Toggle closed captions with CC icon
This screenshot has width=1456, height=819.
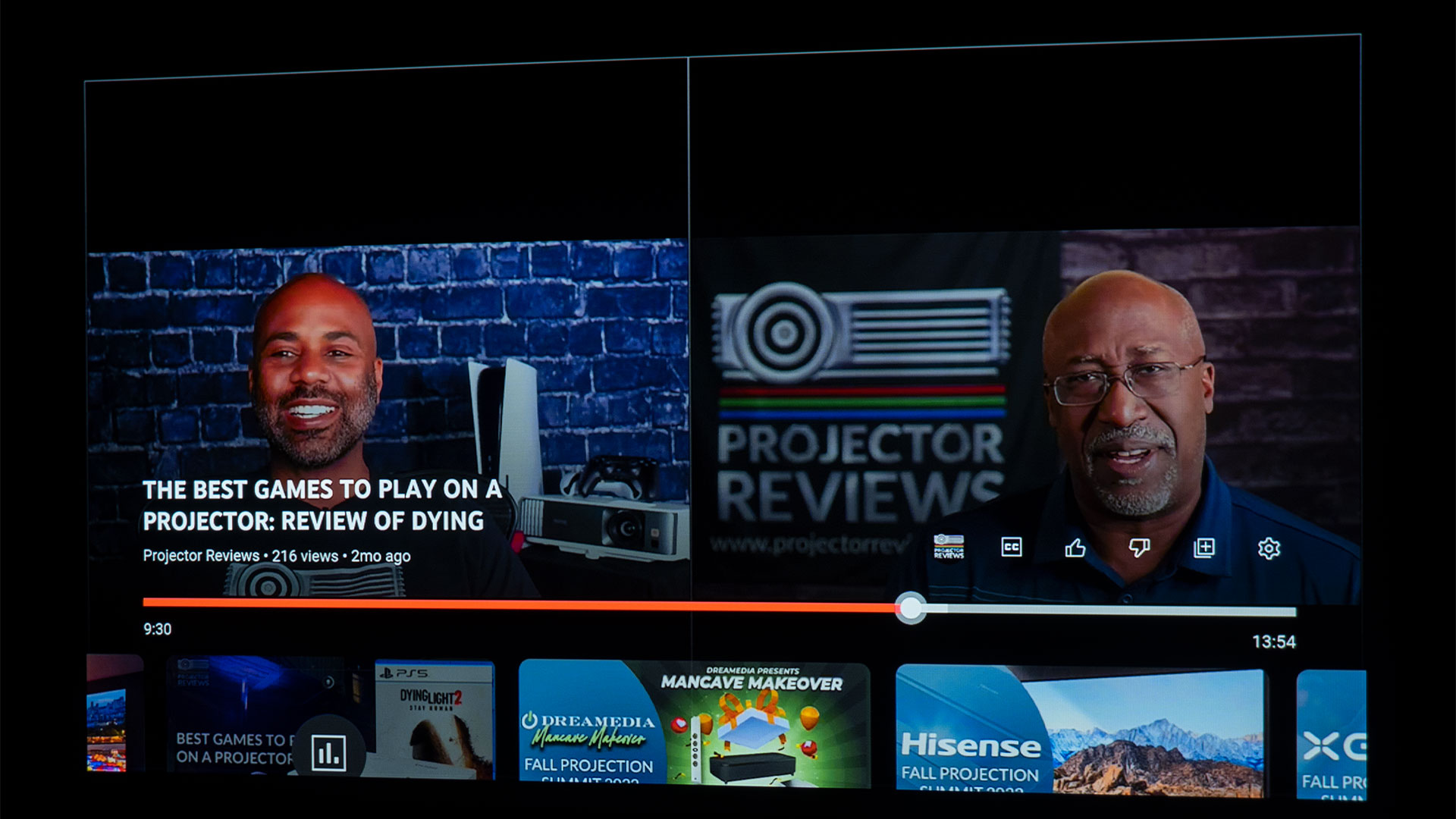point(1012,548)
